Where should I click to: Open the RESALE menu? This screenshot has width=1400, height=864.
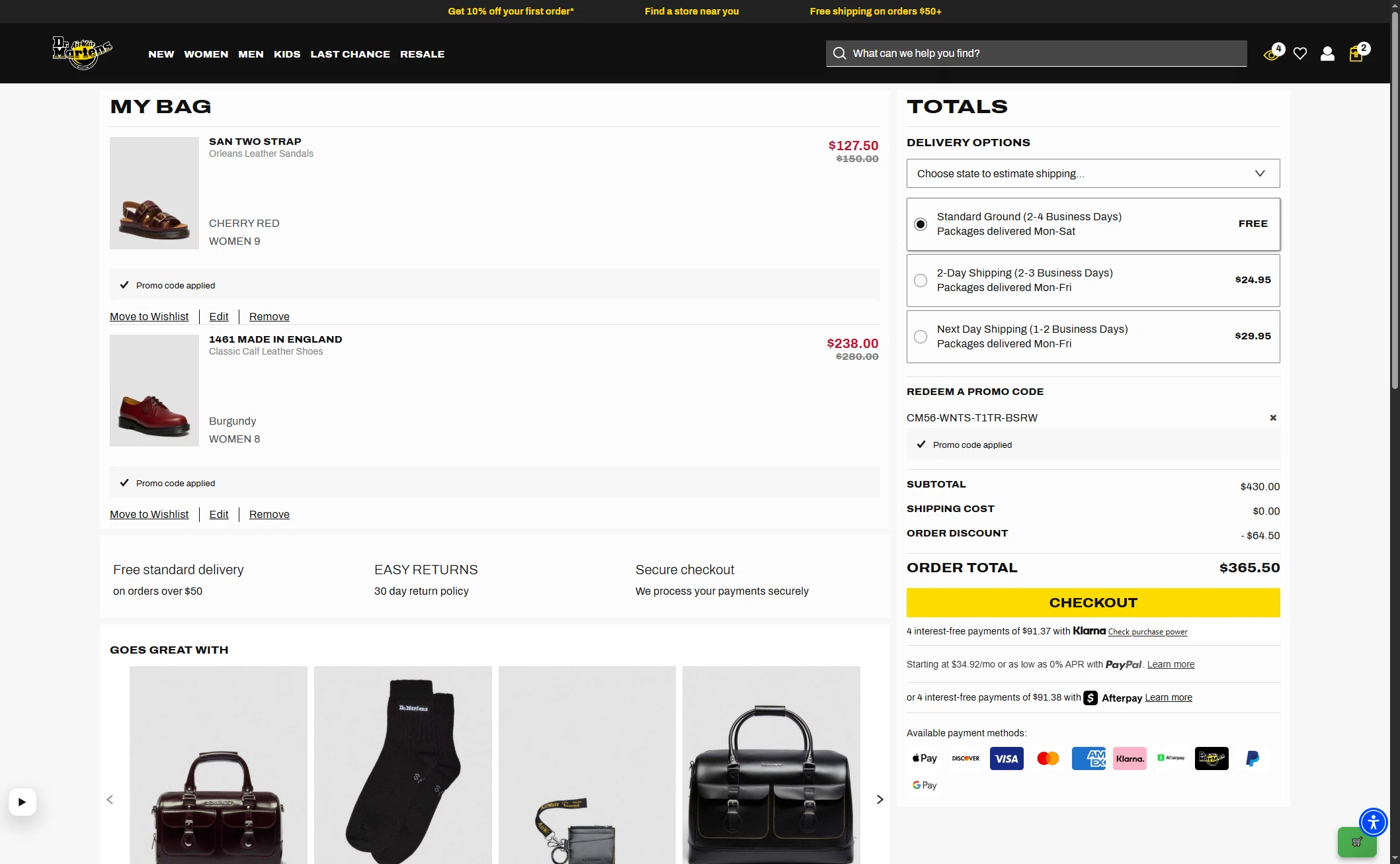coord(423,54)
